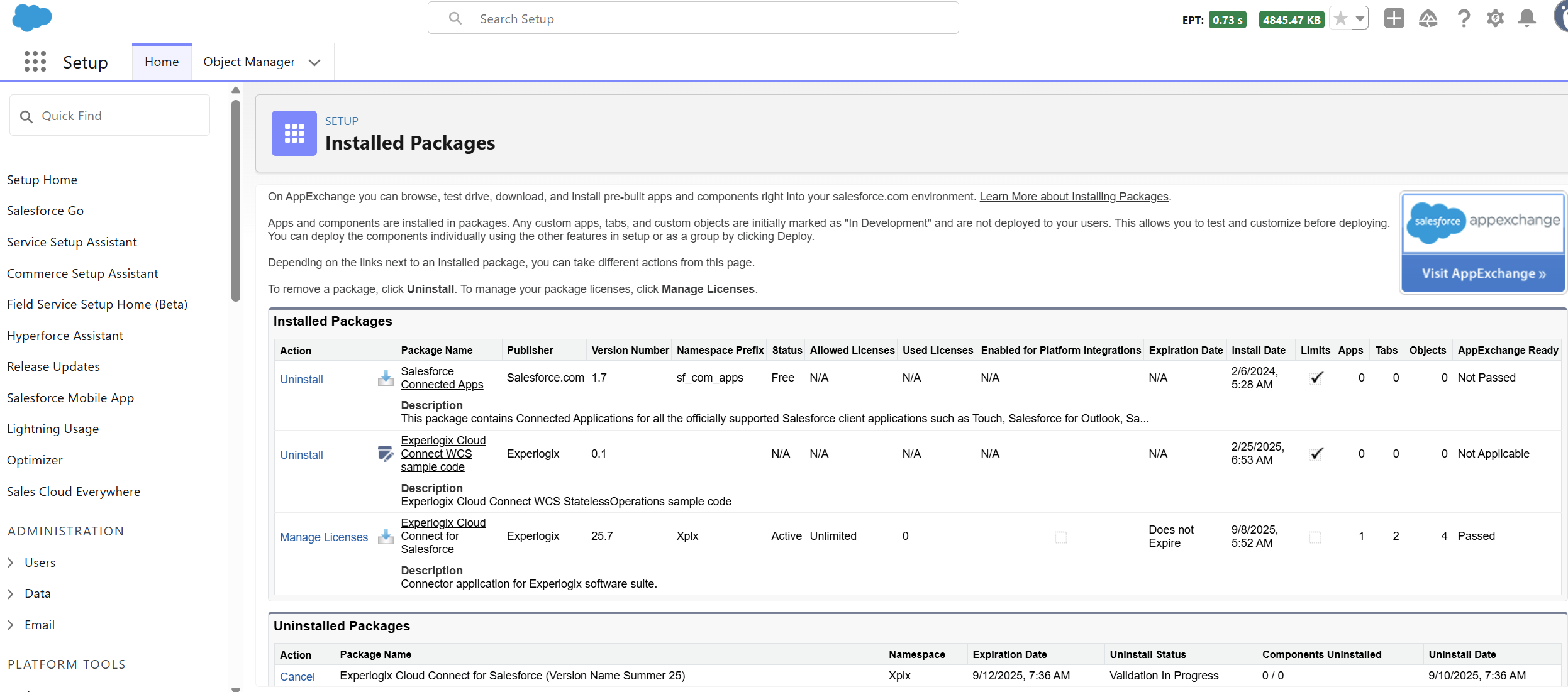
Task: Open Setup Home in sidebar
Action: point(42,180)
